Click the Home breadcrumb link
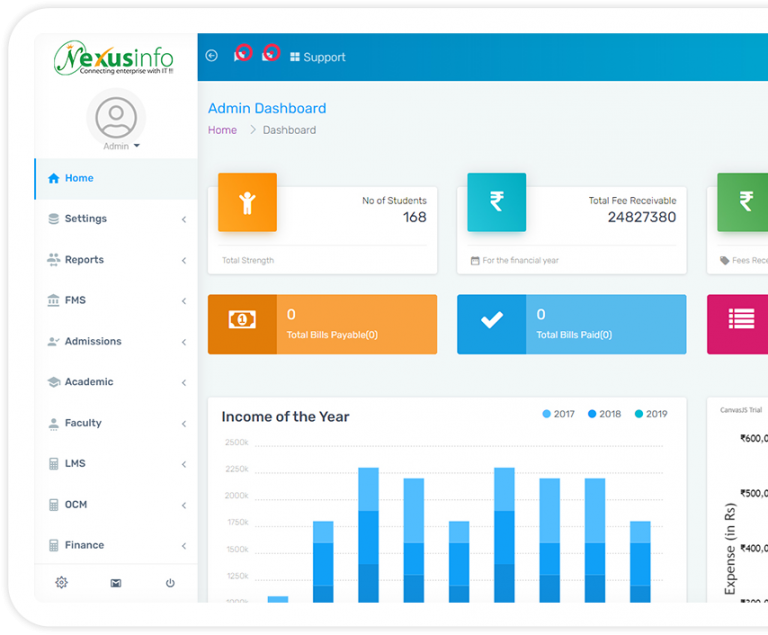This screenshot has width=768, height=635. click(x=222, y=130)
